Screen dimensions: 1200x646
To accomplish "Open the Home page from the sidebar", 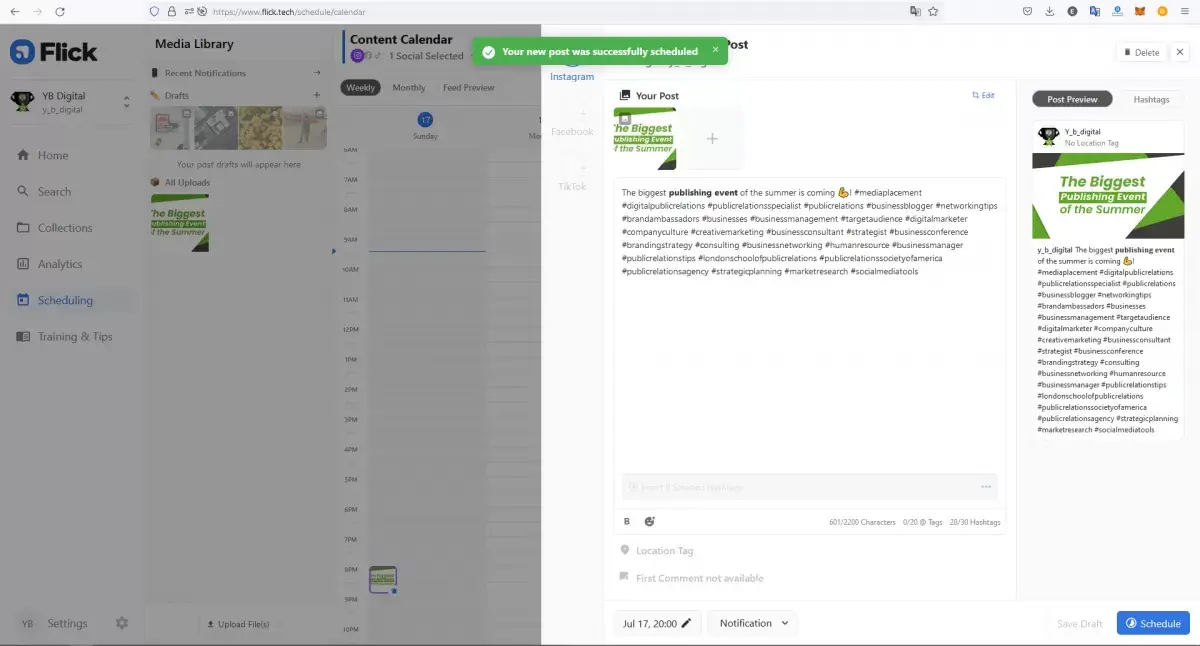I will [x=53, y=155].
